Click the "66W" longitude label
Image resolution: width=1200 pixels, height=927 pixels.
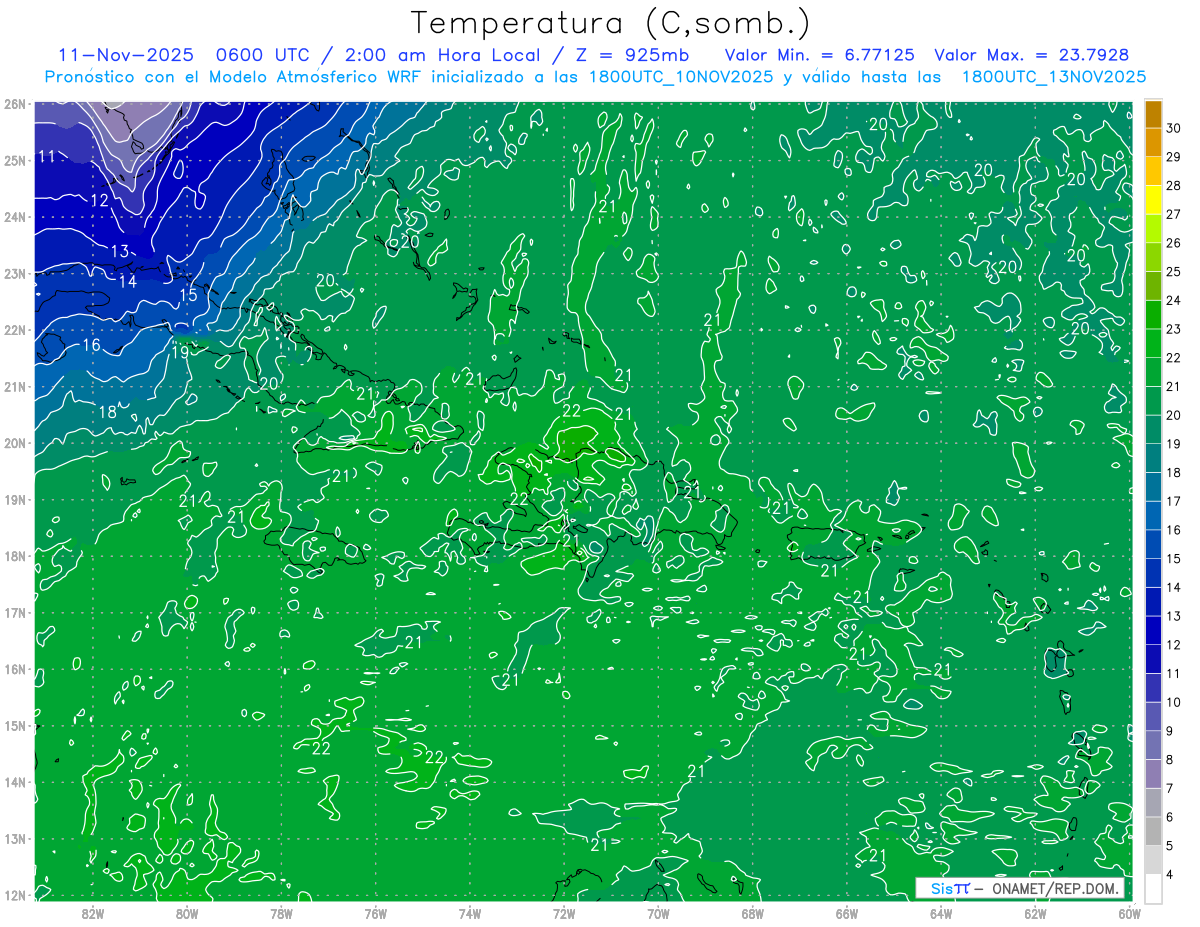point(846,912)
